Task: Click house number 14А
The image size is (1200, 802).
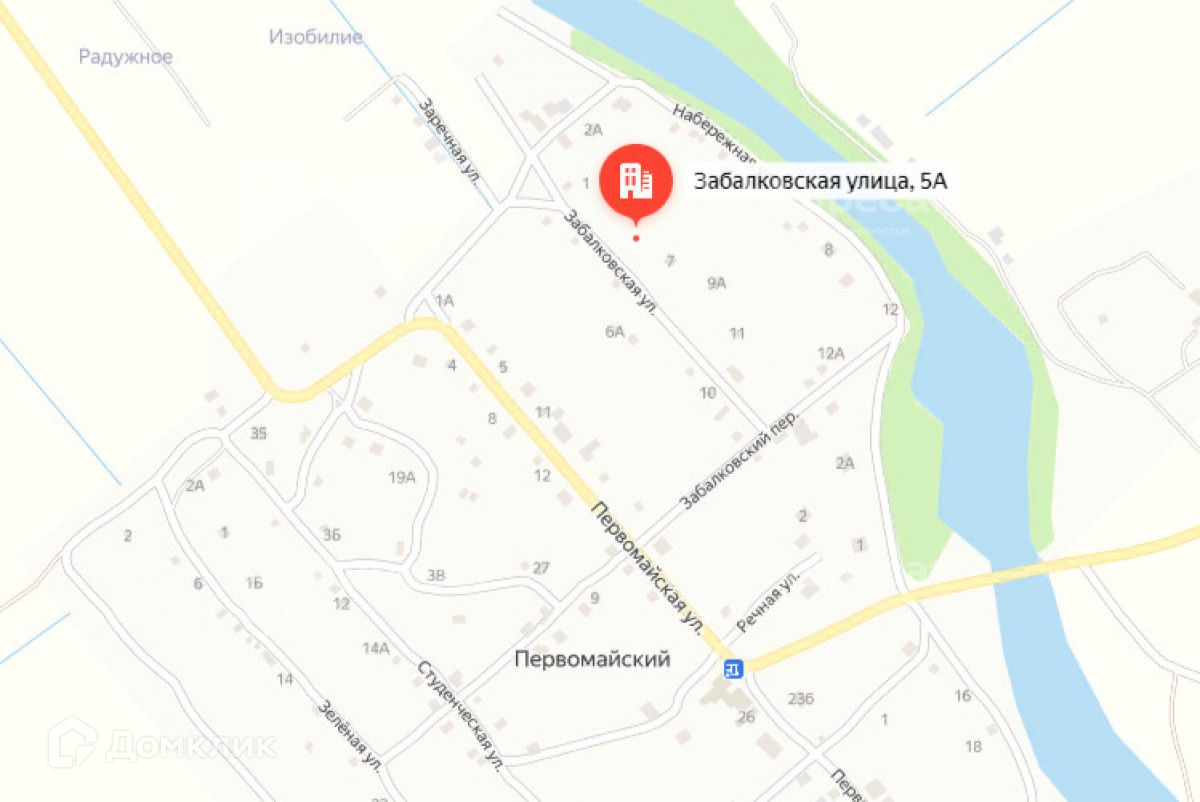Action: coord(376,648)
